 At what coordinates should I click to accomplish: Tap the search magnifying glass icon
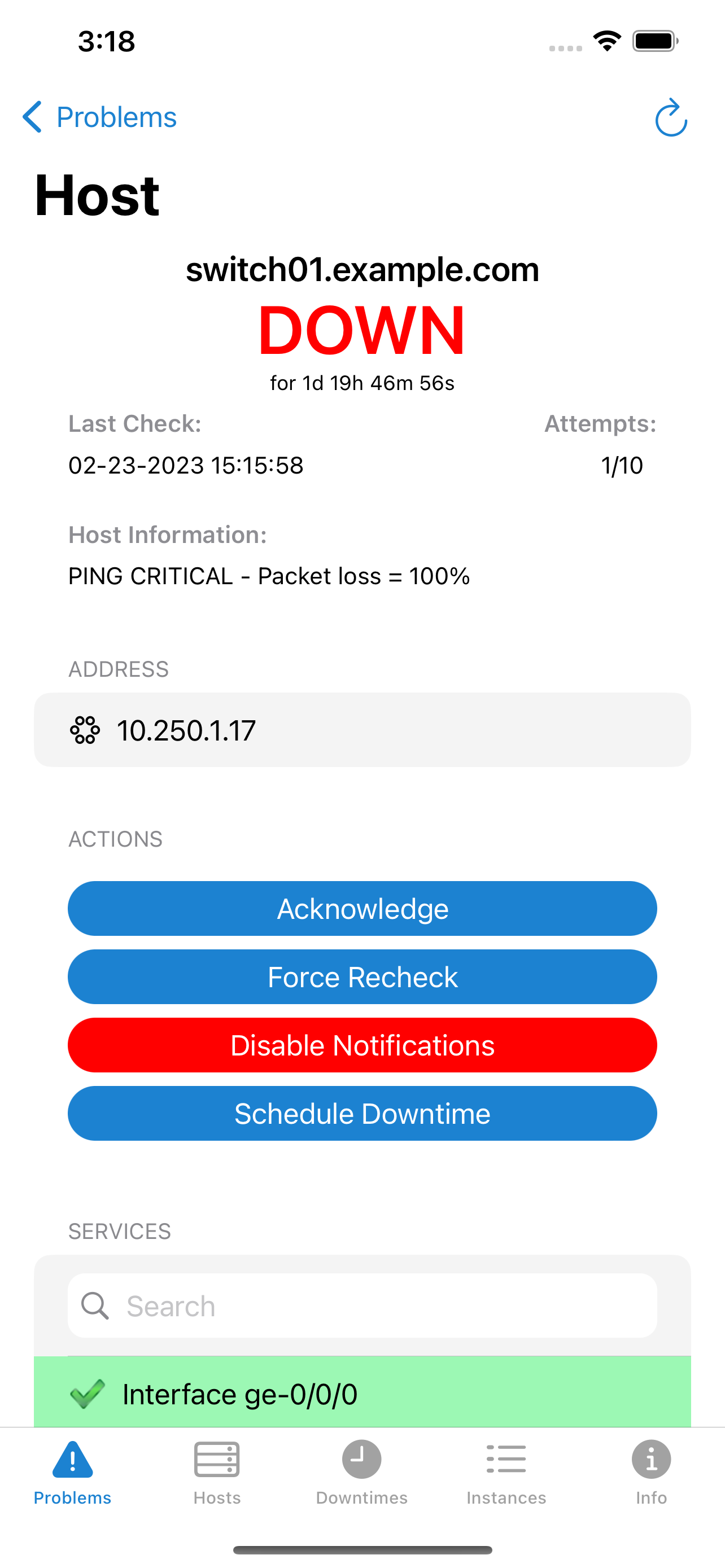(x=95, y=1306)
